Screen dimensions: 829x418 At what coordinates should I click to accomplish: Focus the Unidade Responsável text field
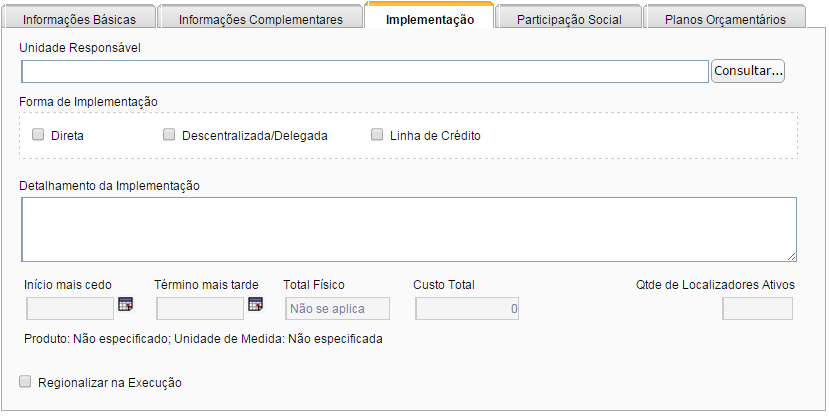coord(365,72)
